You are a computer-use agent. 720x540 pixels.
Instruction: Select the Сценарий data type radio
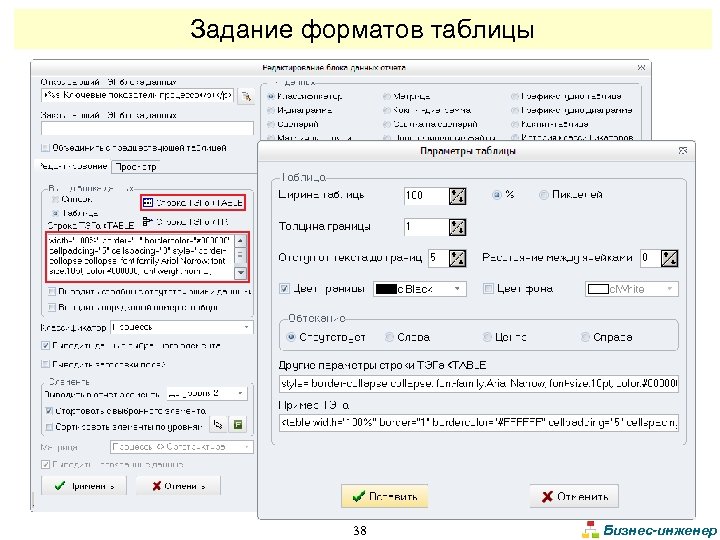[271, 124]
